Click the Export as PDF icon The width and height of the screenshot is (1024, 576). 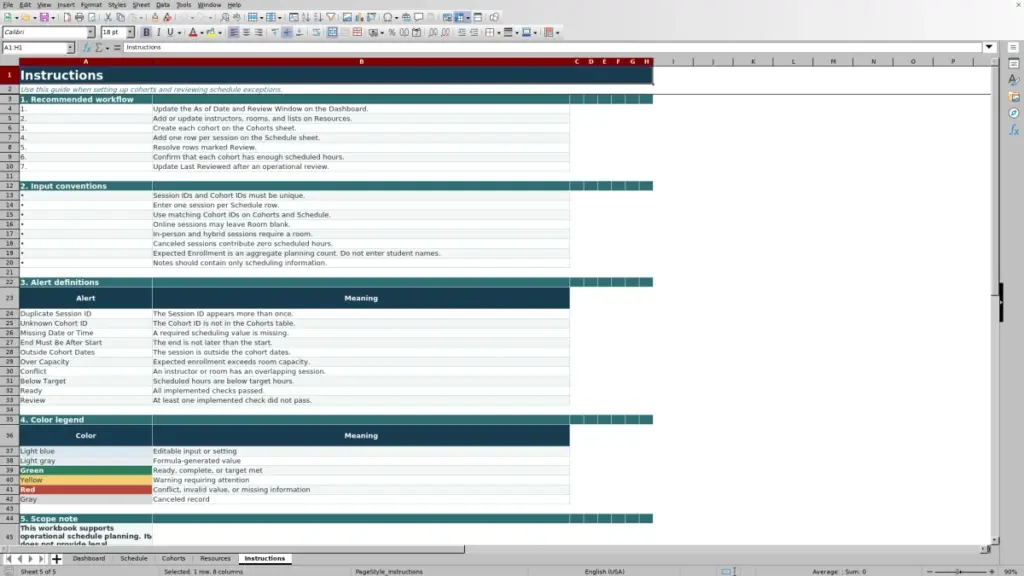tap(67, 18)
